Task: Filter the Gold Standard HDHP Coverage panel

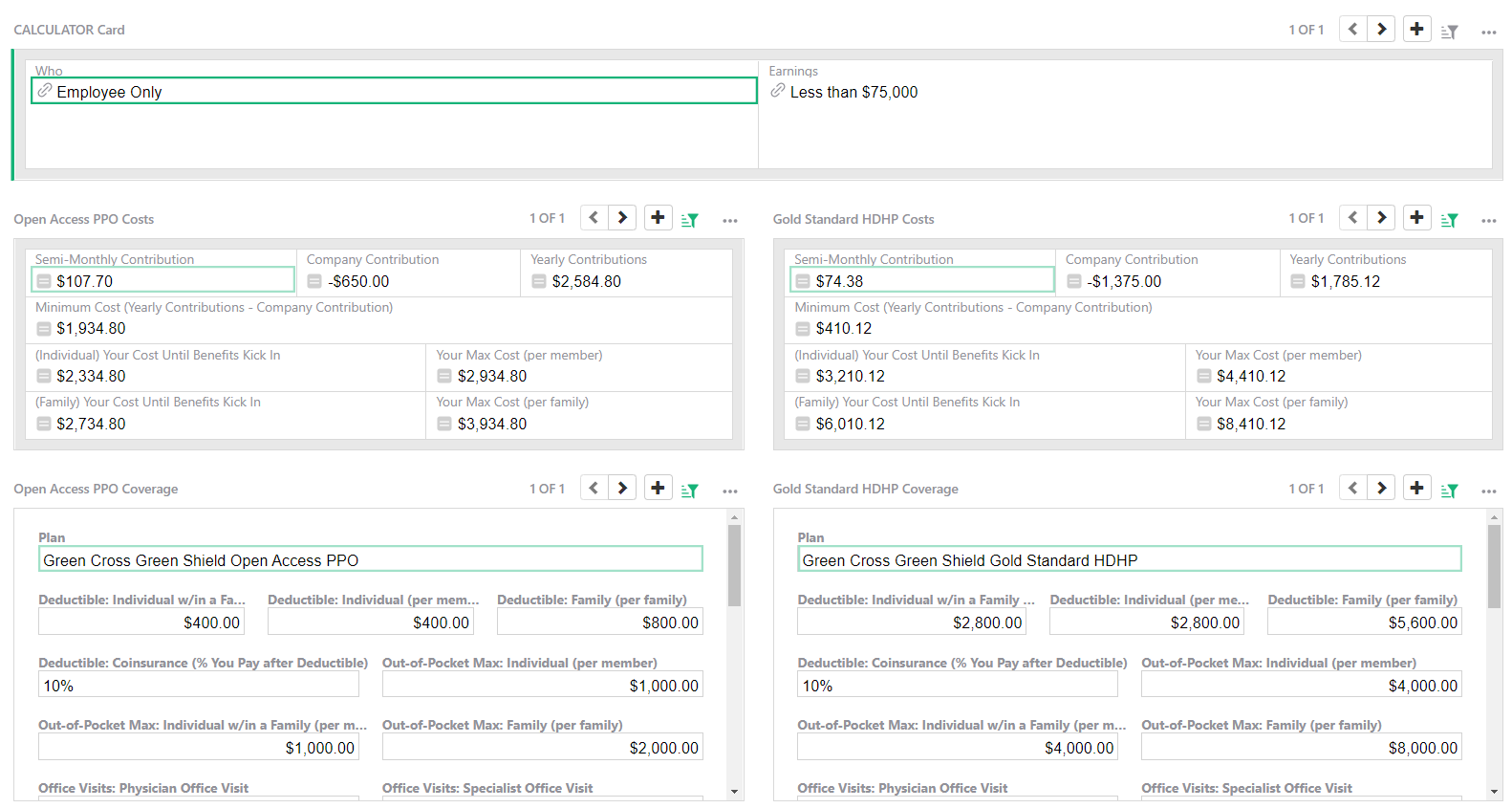Action: coord(1449,490)
